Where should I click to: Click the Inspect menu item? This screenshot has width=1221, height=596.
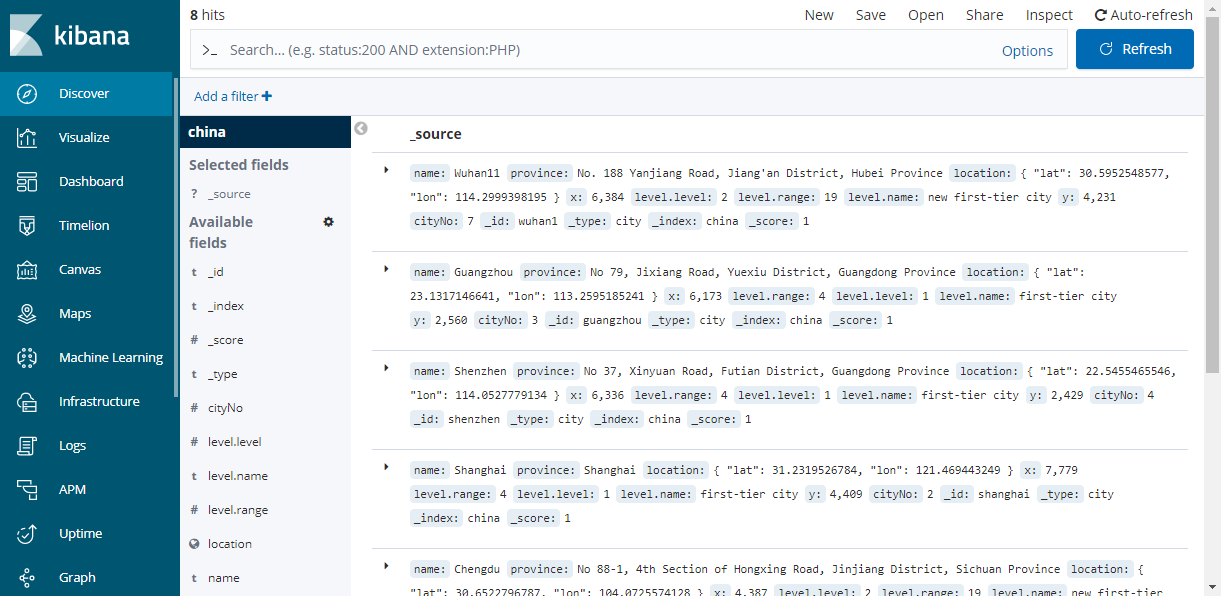[1049, 15]
